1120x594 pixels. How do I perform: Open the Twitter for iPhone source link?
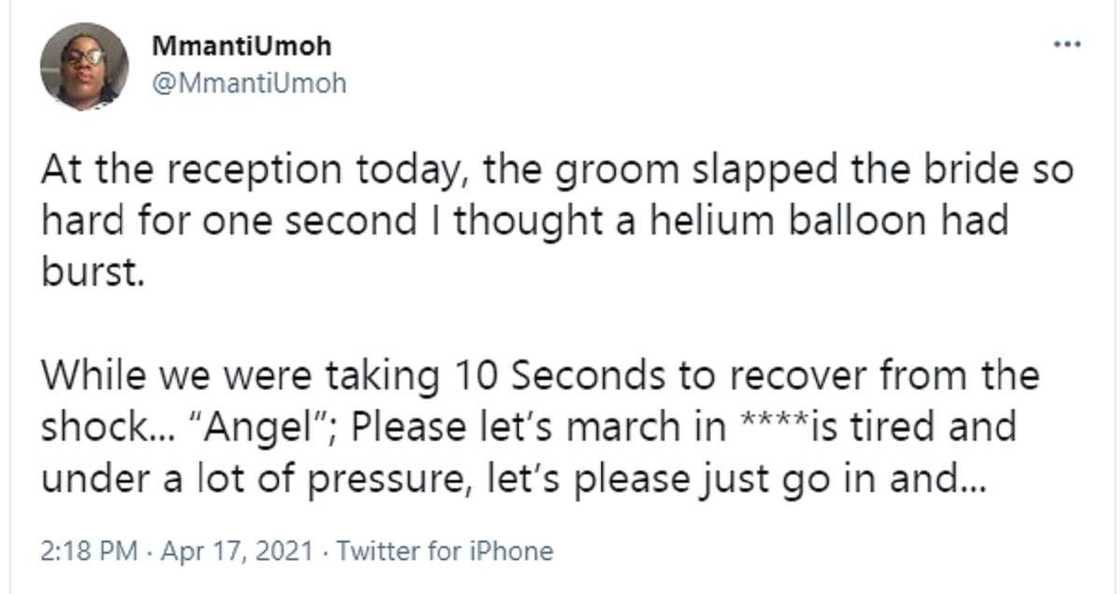445,550
